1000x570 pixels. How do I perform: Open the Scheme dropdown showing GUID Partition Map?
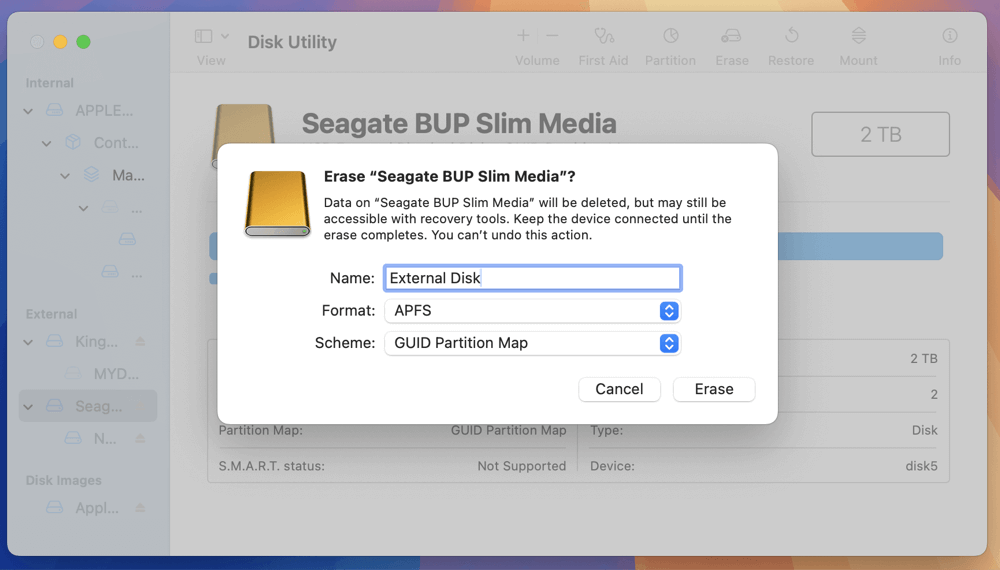[533, 343]
